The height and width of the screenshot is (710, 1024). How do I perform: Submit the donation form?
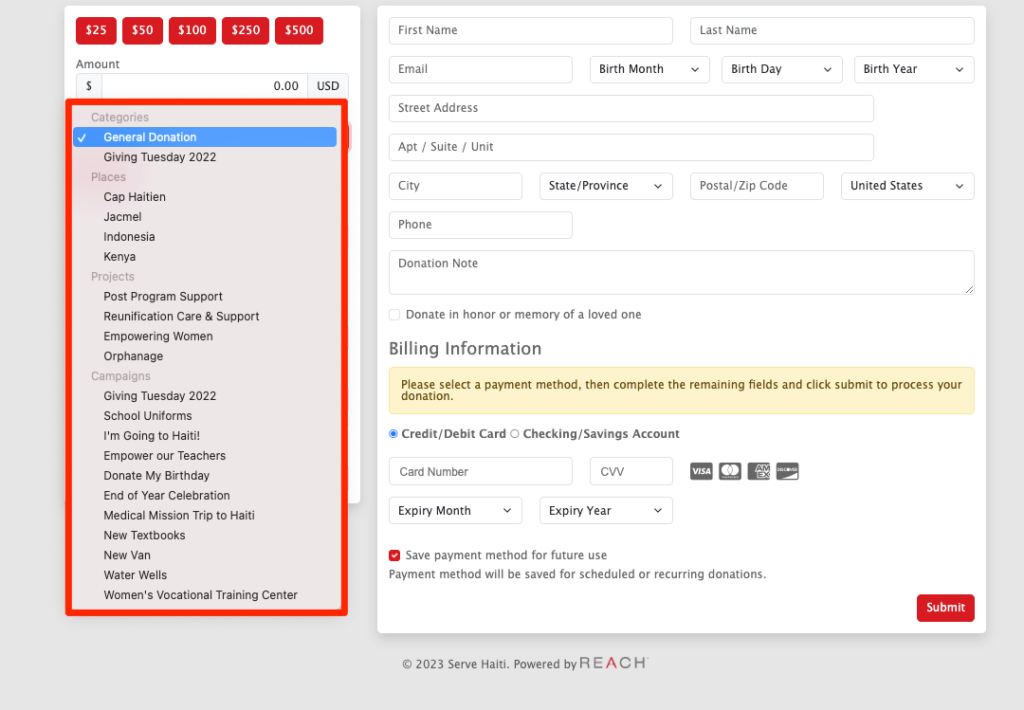[945, 607]
